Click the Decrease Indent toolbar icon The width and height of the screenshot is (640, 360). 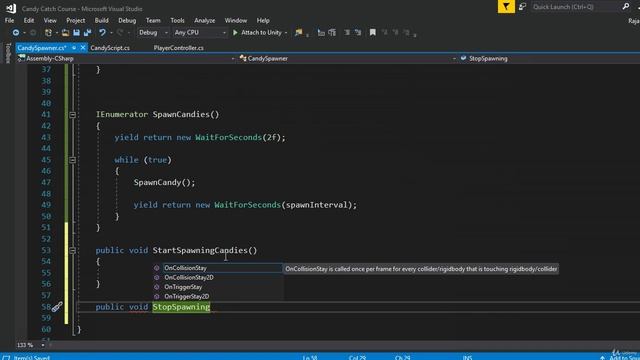click(x=347, y=33)
